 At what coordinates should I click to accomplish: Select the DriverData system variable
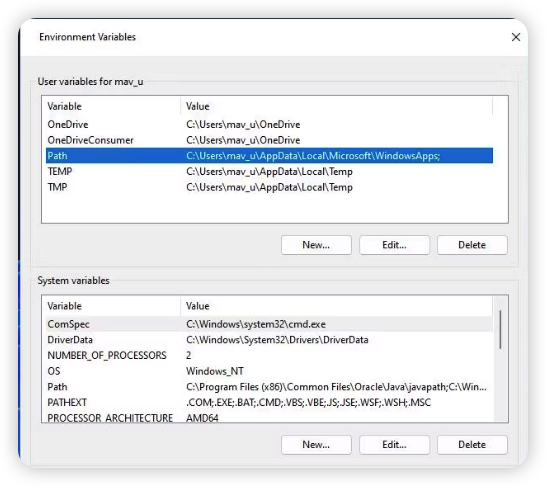[x=269, y=340]
